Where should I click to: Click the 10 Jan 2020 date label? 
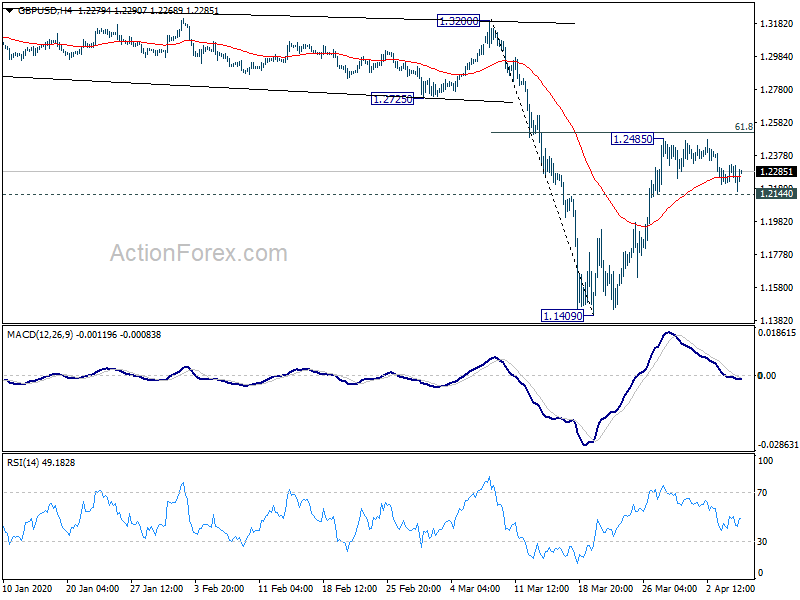(x=28, y=588)
